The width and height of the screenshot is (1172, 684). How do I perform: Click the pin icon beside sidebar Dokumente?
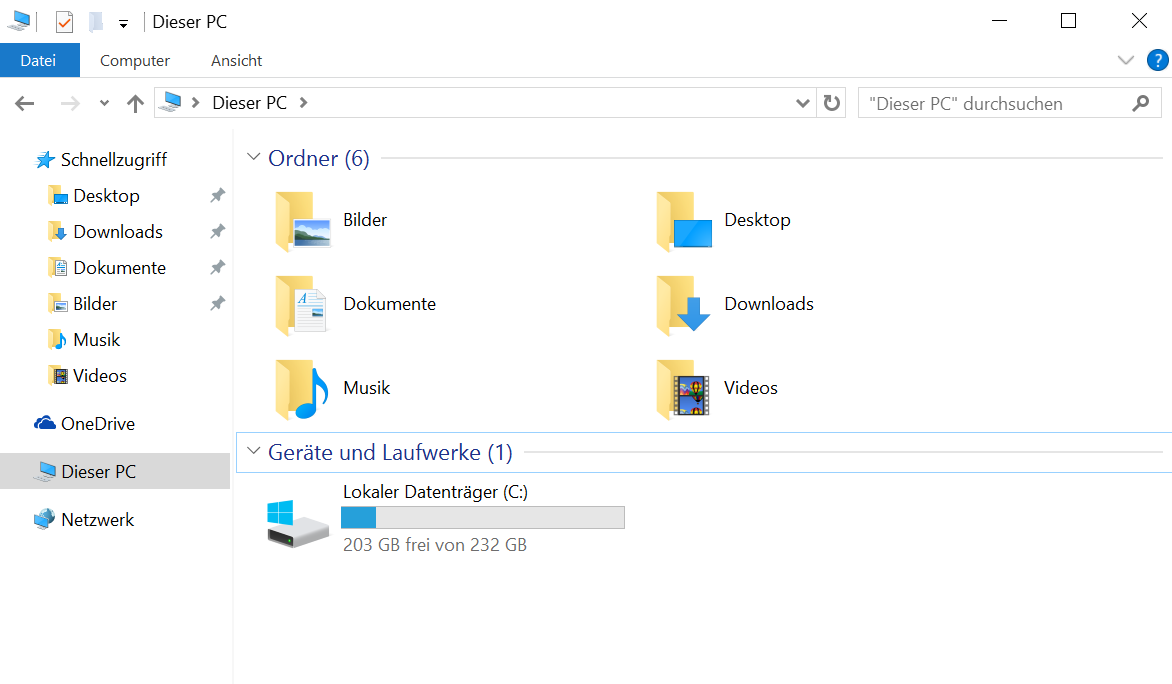(x=218, y=267)
